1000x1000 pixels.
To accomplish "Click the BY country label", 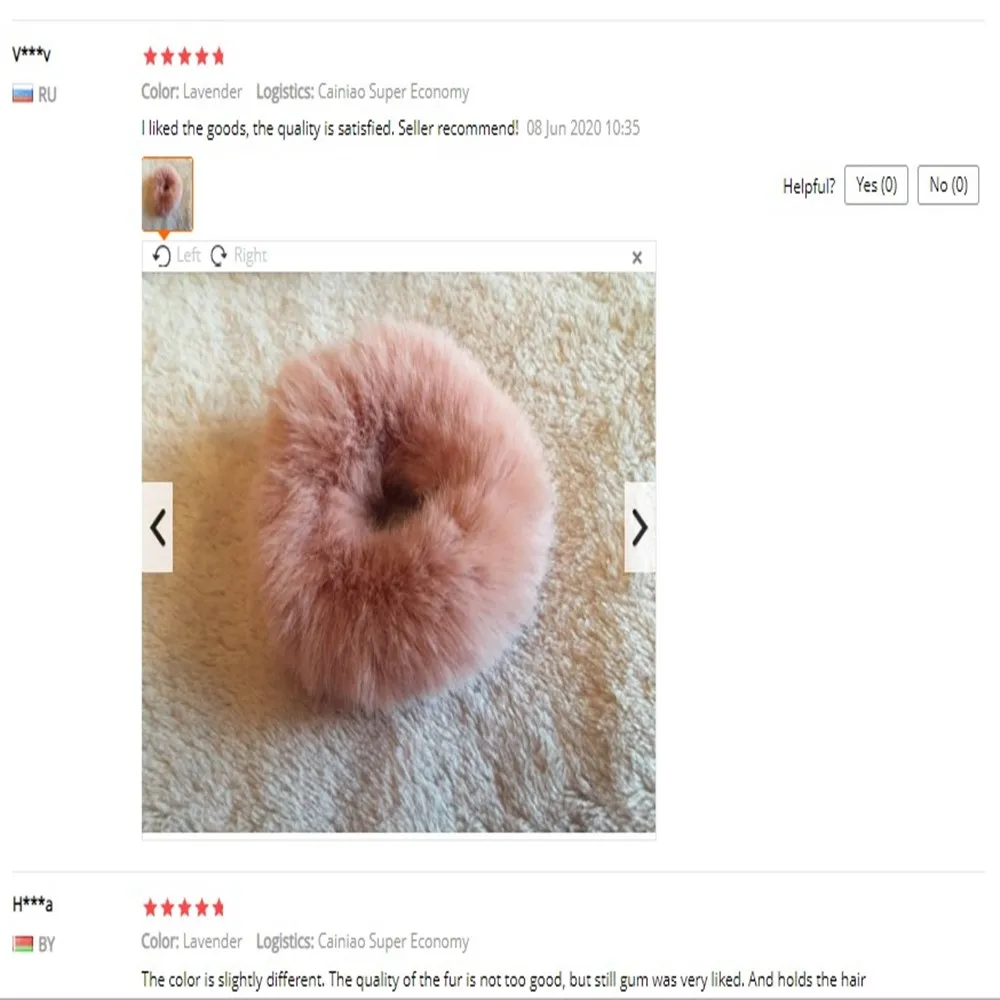I will [47, 945].
